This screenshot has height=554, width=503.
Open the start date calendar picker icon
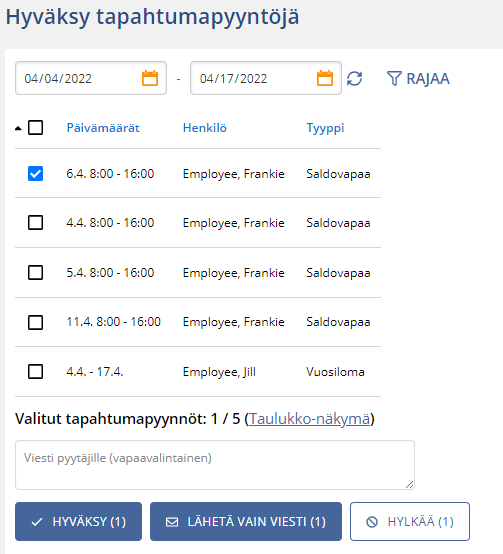click(150, 78)
